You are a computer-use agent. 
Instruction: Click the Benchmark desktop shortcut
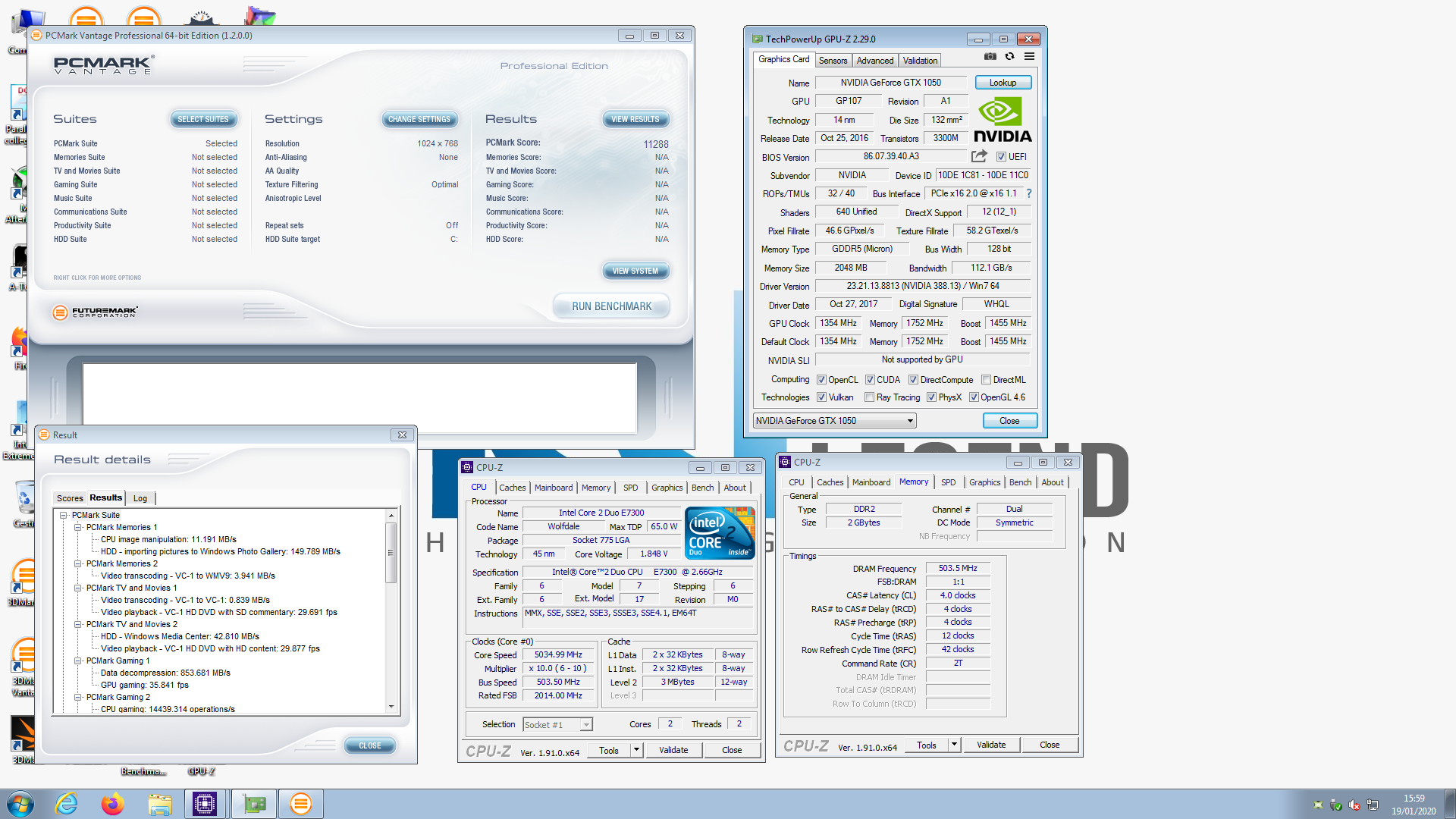[x=143, y=771]
